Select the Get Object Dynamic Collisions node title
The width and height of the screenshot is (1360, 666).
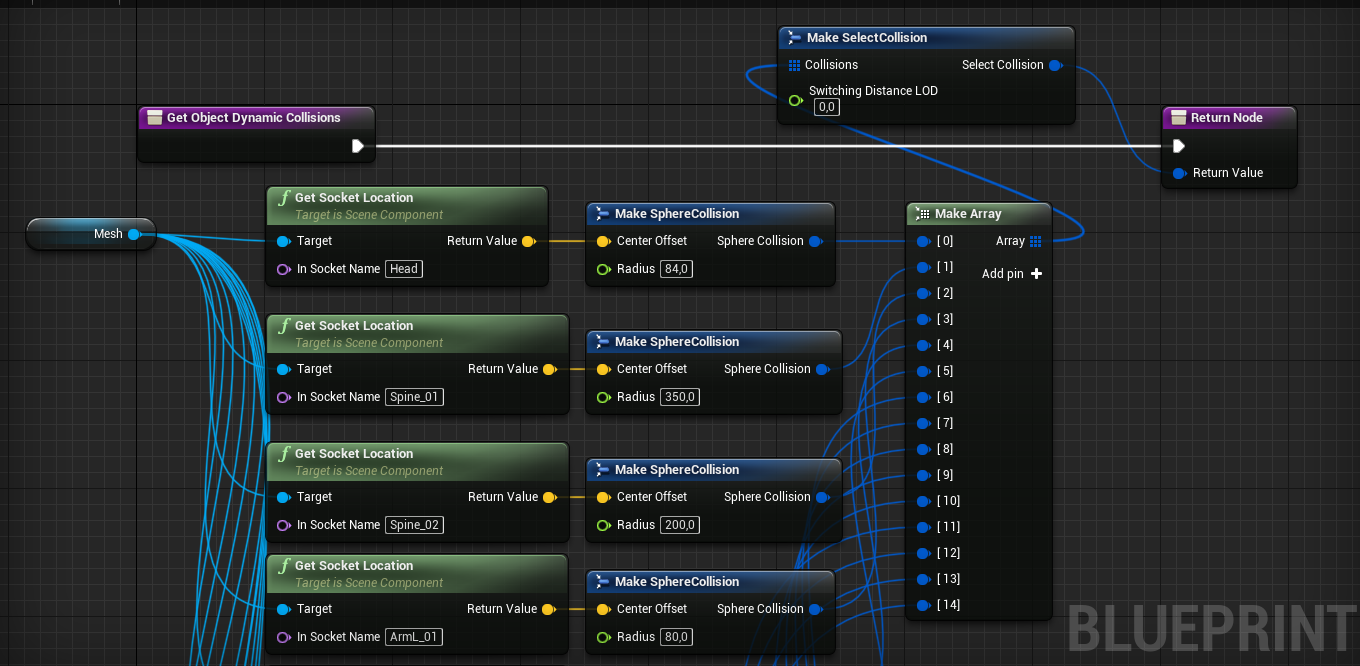point(254,118)
